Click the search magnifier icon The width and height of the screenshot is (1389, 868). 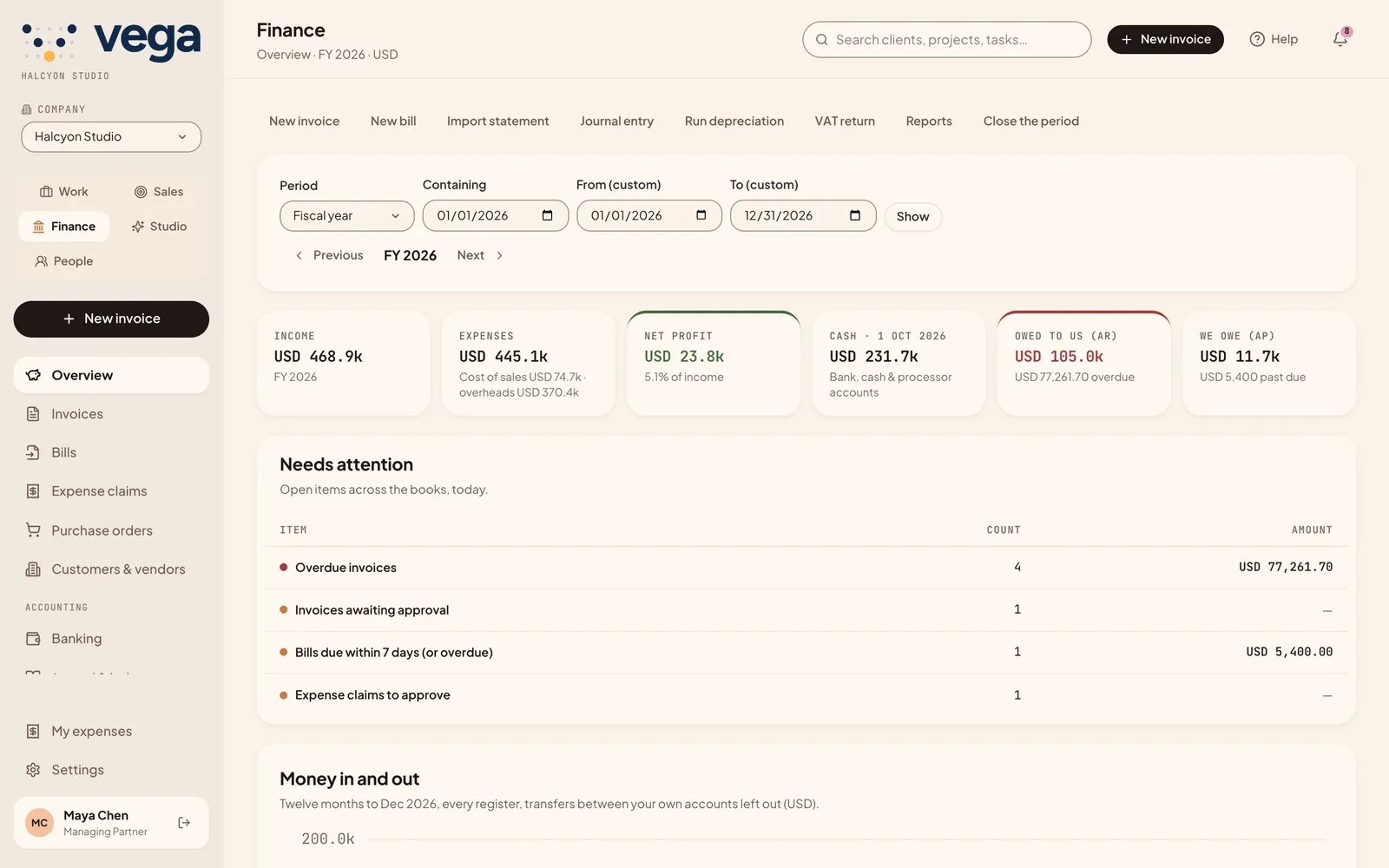tap(821, 40)
